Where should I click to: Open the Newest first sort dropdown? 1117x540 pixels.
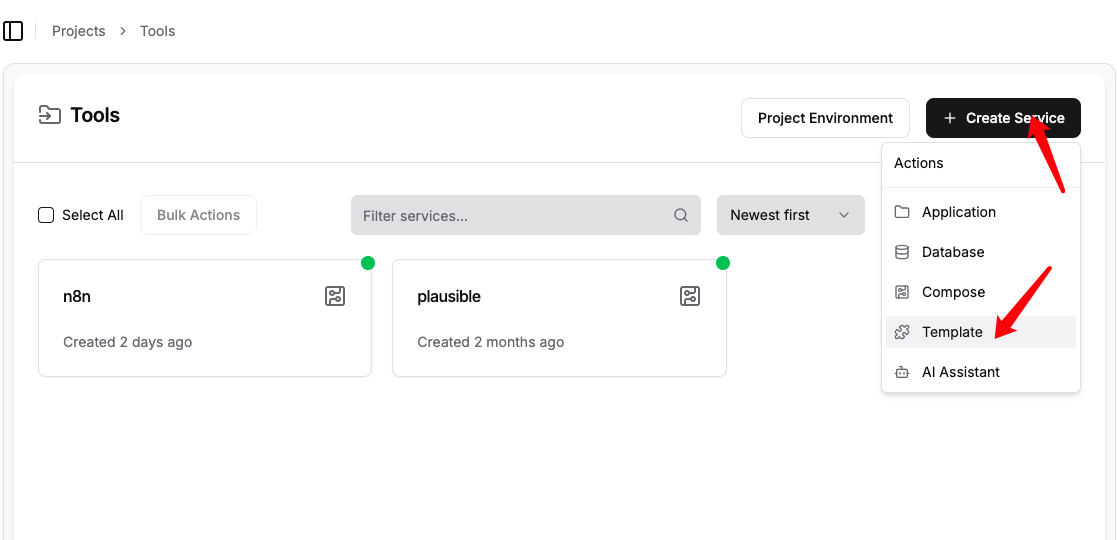point(780,215)
